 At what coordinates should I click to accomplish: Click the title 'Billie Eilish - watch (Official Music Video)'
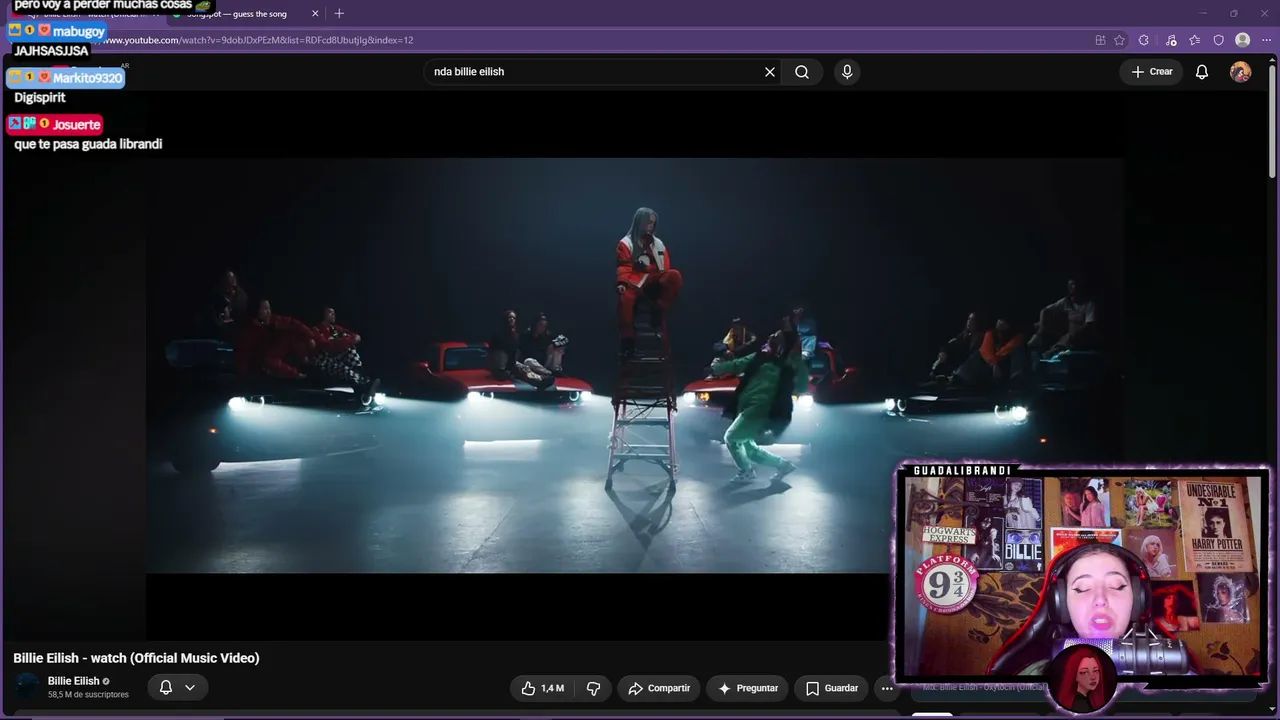point(136,658)
